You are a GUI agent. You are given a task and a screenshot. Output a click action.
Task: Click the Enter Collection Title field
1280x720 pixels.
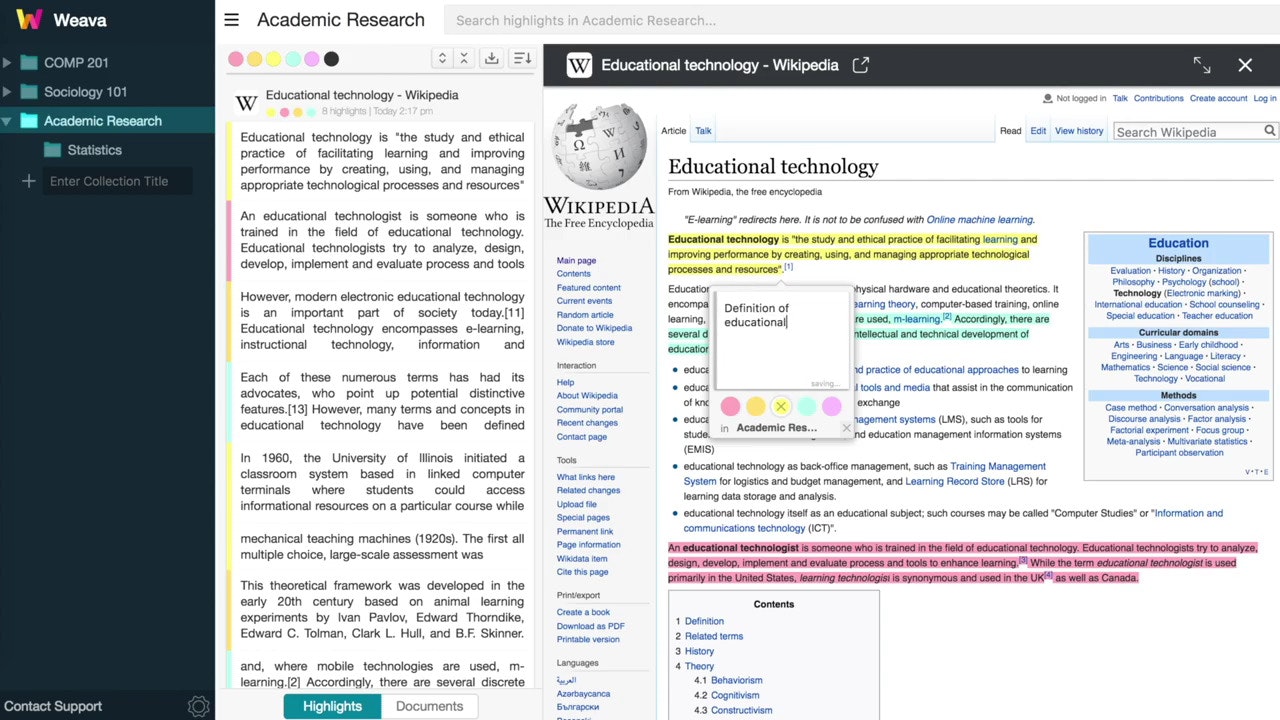(x=118, y=181)
